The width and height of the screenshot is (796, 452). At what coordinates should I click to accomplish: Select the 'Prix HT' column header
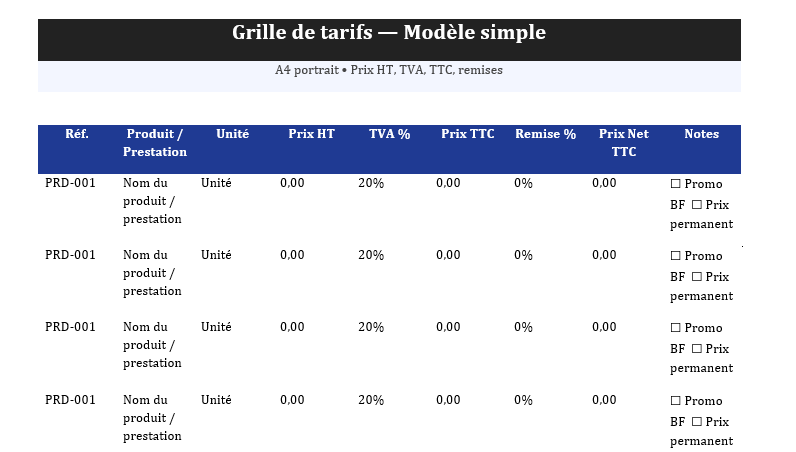311,134
